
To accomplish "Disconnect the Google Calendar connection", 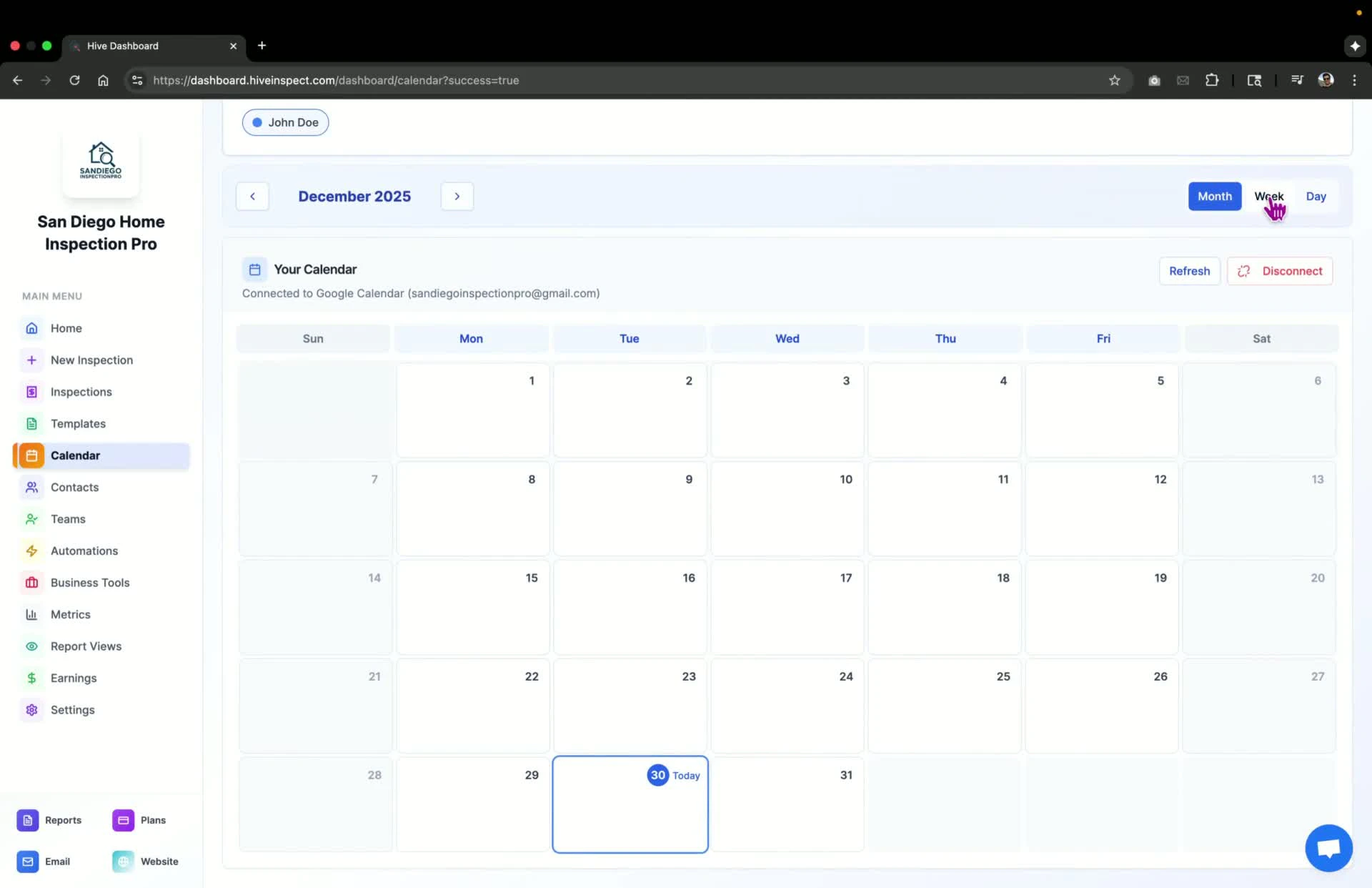I will [1279, 271].
